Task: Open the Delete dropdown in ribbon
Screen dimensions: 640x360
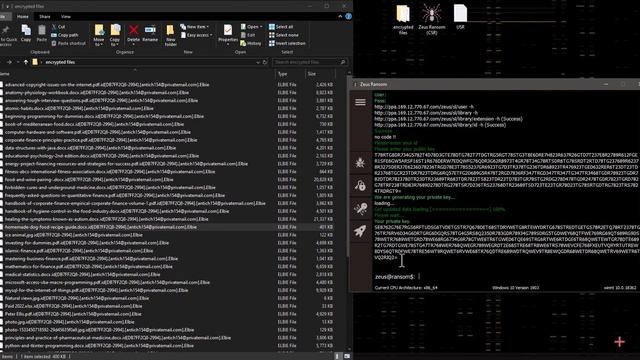Action: click(133, 44)
